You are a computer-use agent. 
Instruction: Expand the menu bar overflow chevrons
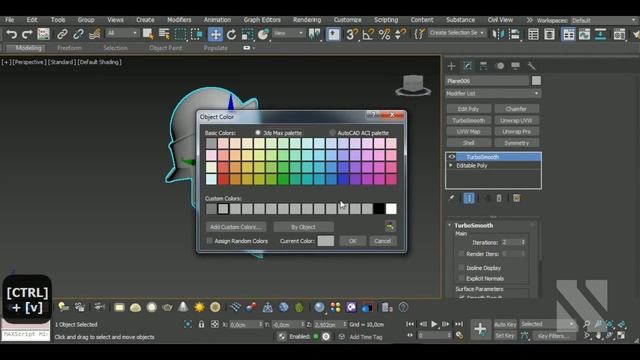click(529, 20)
